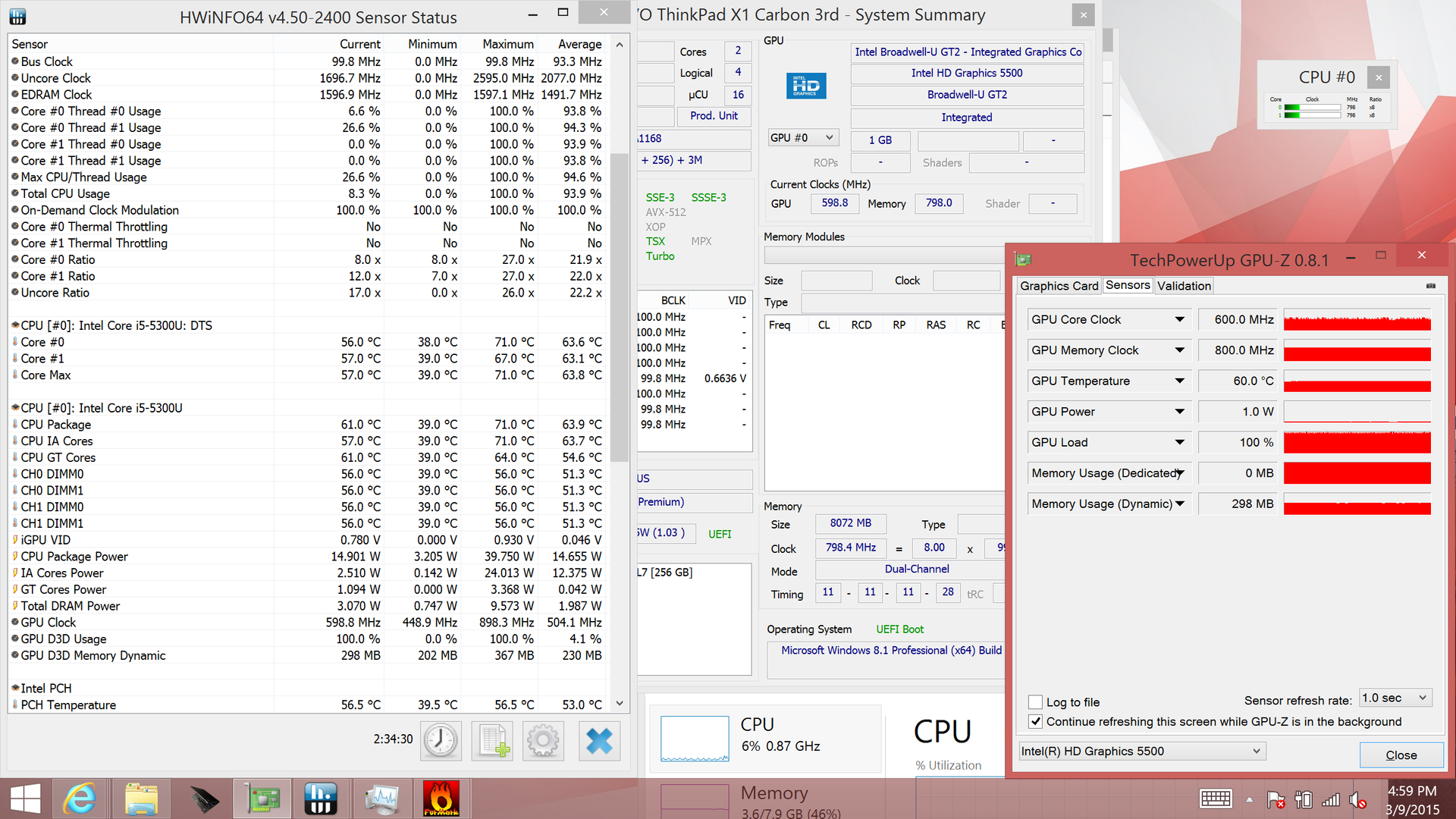Click the Close button in GPU-Z
This screenshot has width=1456, height=819.
tap(1401, 755)
